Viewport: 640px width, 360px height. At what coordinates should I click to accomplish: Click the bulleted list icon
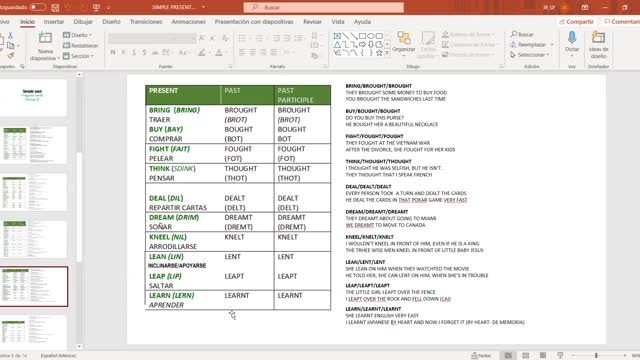click(242, 38)
